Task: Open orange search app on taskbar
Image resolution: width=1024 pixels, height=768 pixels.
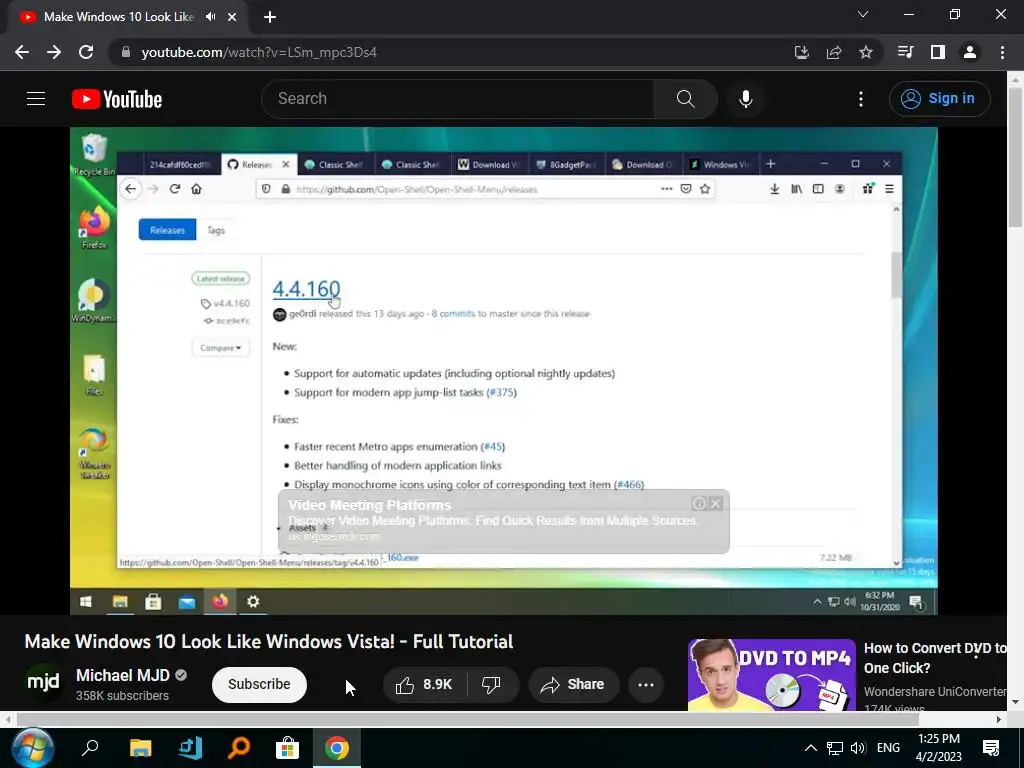Action: pyautogui.click(x=238, y=748)
